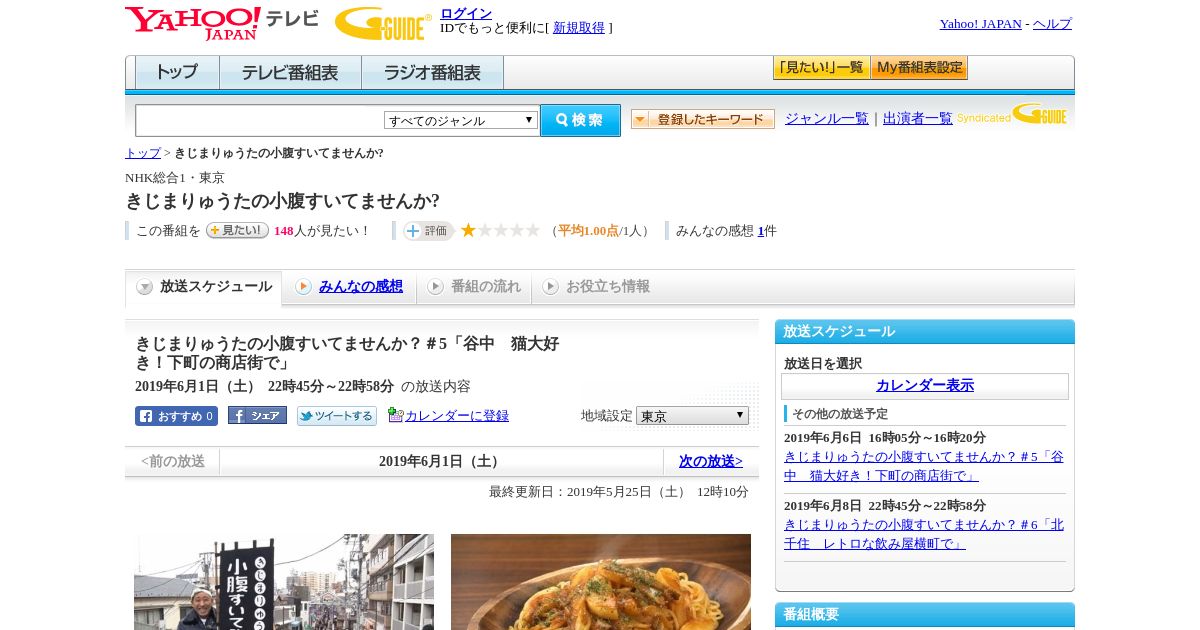This screenshot has width=1200, height=630.
Task: Click トップ in the breadcrumb
Action: tap(142, 153)
